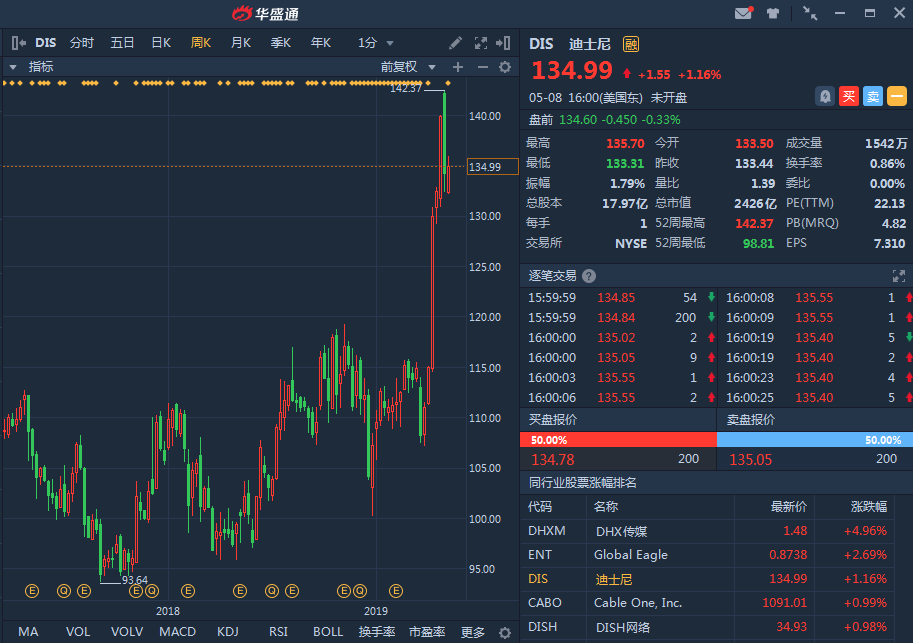The width and height of the screenshot is (913, 643).
Task: Expand tick-by-tick trades panel
Action: pos(898,276)
